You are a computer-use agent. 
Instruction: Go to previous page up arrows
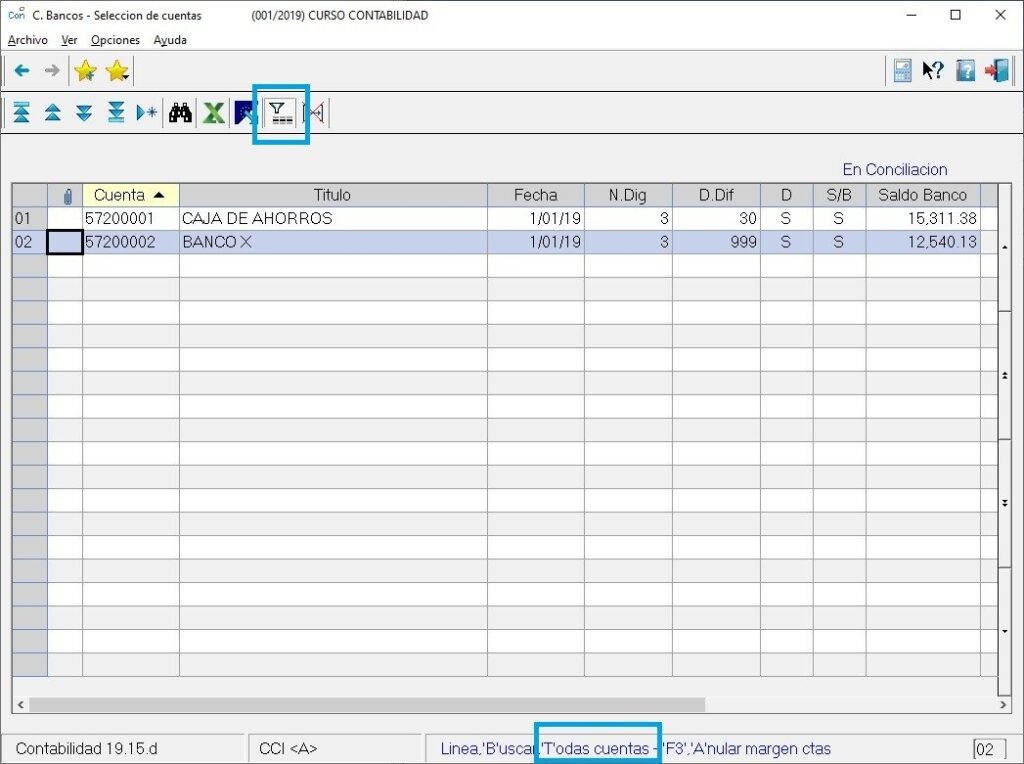click(x=53, y=113)
